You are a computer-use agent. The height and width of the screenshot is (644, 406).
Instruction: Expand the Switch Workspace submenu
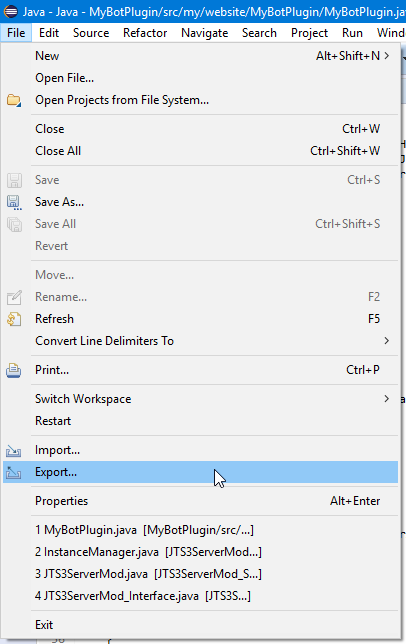(x=387, y=399)
